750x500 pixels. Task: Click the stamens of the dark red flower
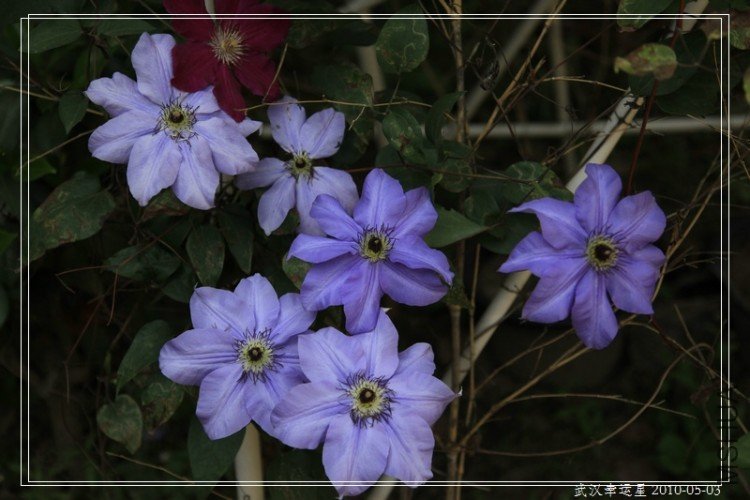(x=227, y=44)
